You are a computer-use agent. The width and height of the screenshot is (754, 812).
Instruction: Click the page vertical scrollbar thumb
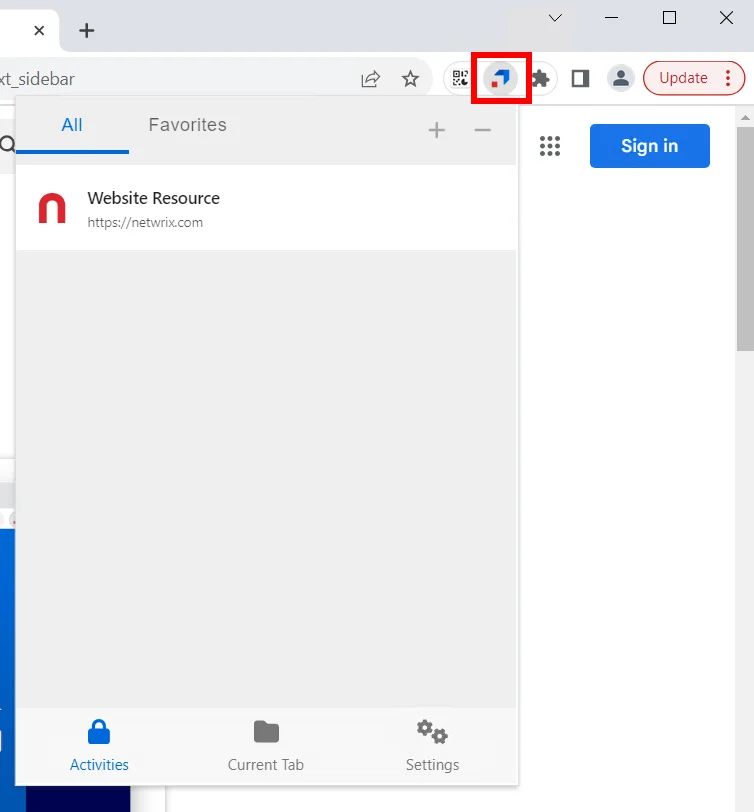pyautogui.click(x=745, y=238)
